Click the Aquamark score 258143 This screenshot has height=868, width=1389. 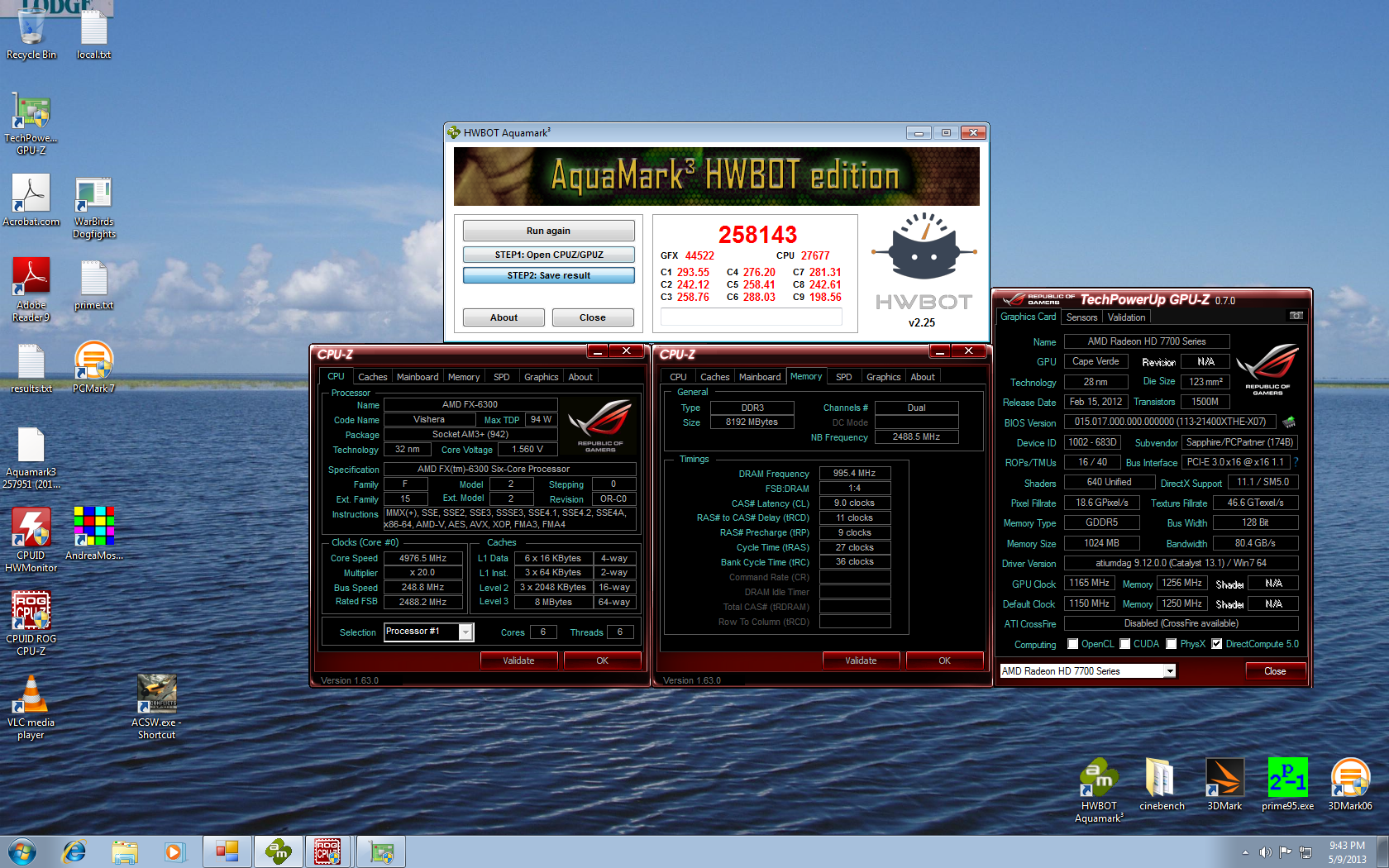click(757, 235)
